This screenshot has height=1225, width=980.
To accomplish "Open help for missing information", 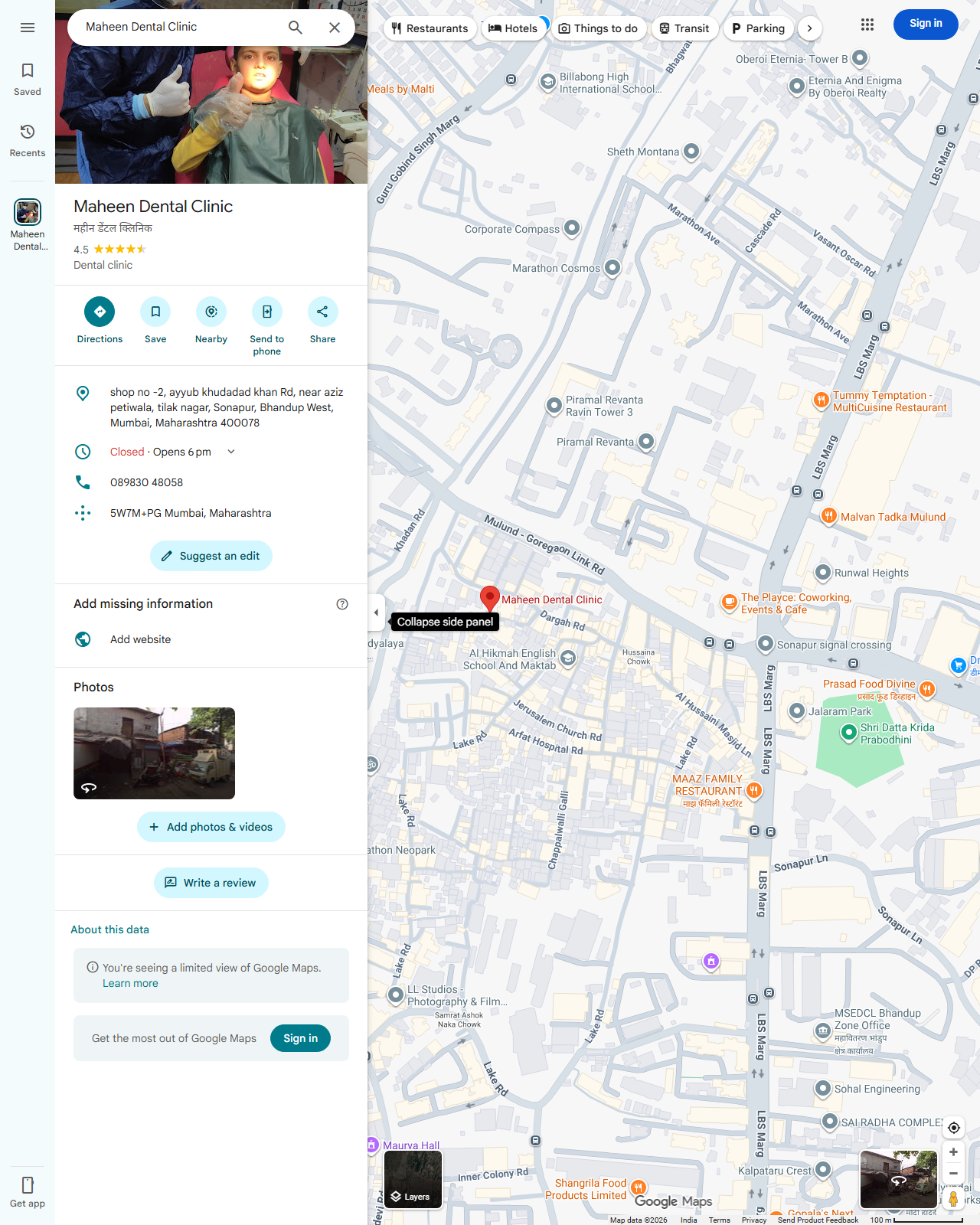I will [x=342, y=604].
